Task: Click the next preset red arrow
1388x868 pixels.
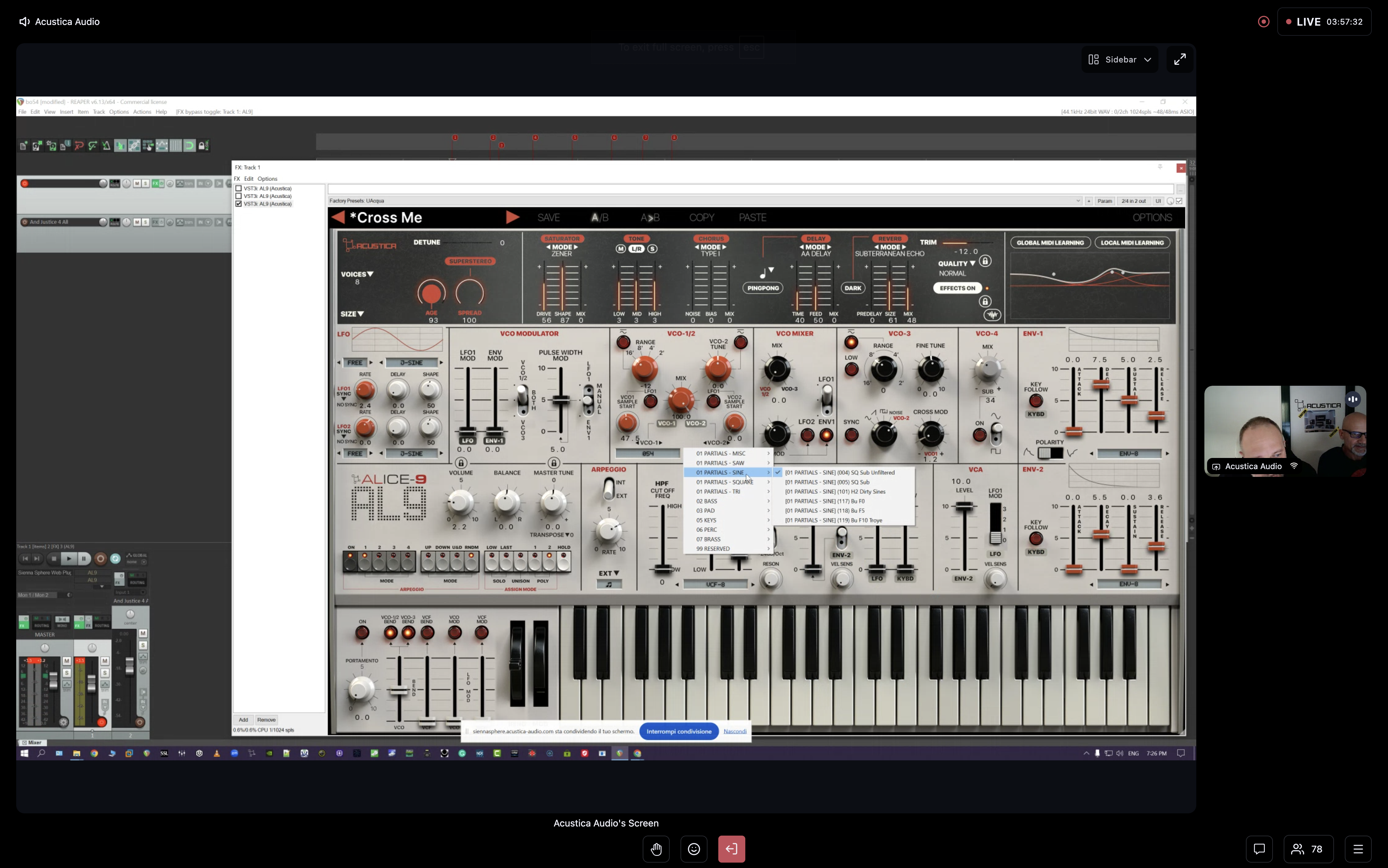Action: coord(513,217)
